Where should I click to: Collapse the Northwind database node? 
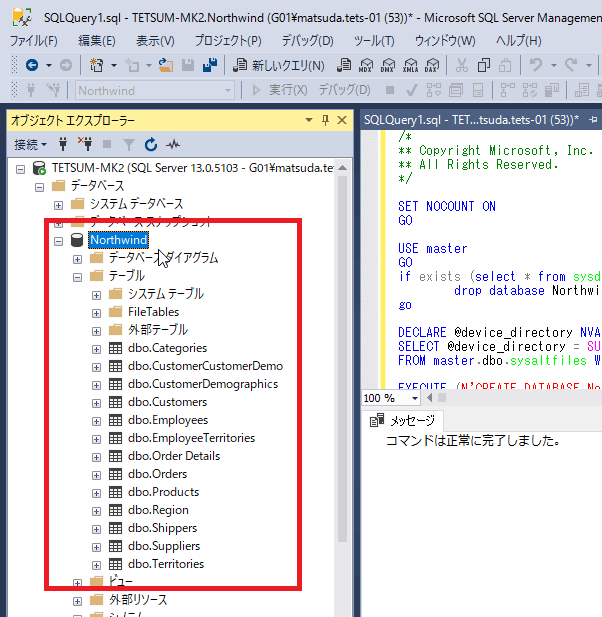coord(59,240)
